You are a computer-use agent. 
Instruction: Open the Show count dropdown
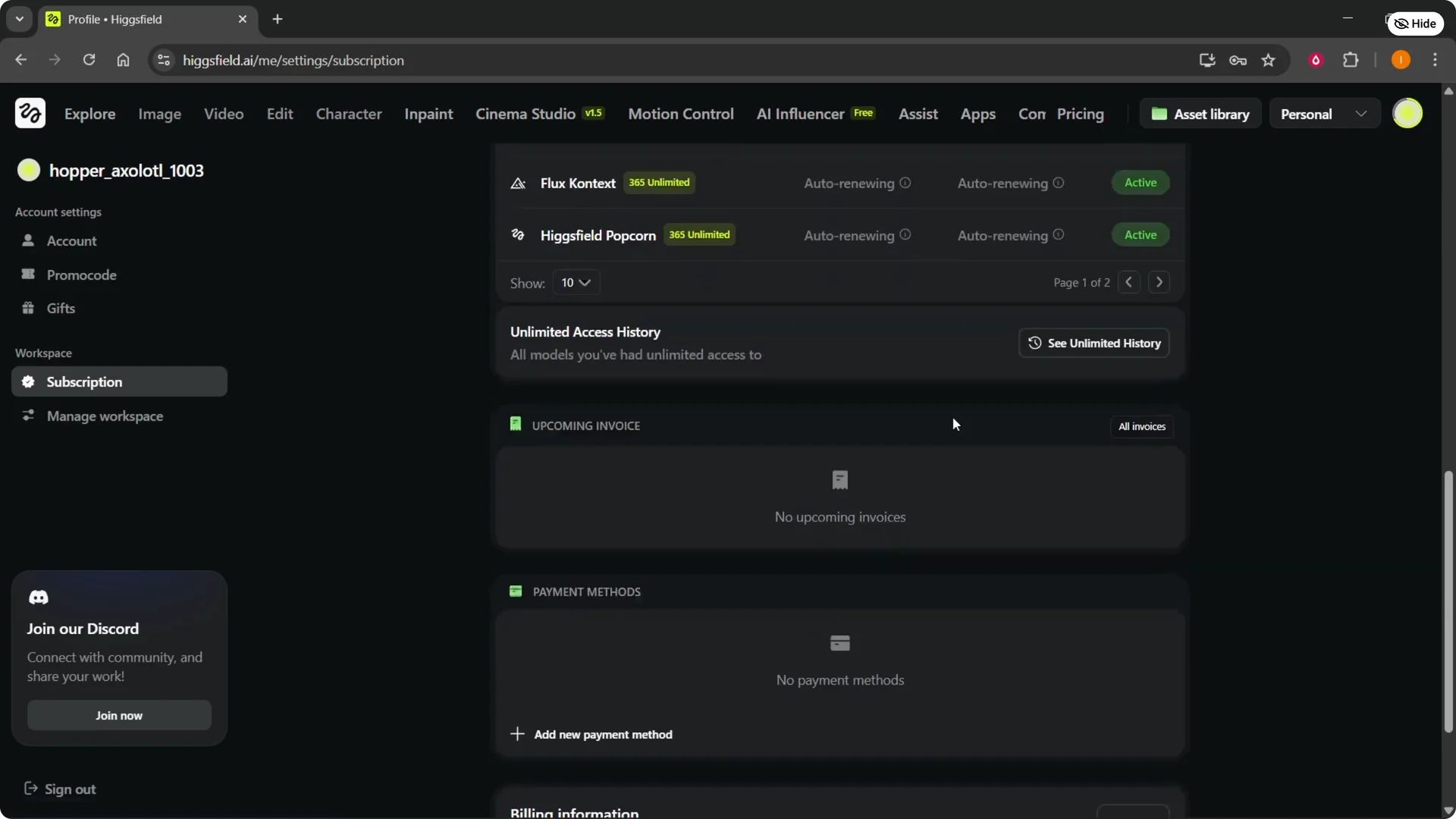pyautogui.click(x=576, y=282)
